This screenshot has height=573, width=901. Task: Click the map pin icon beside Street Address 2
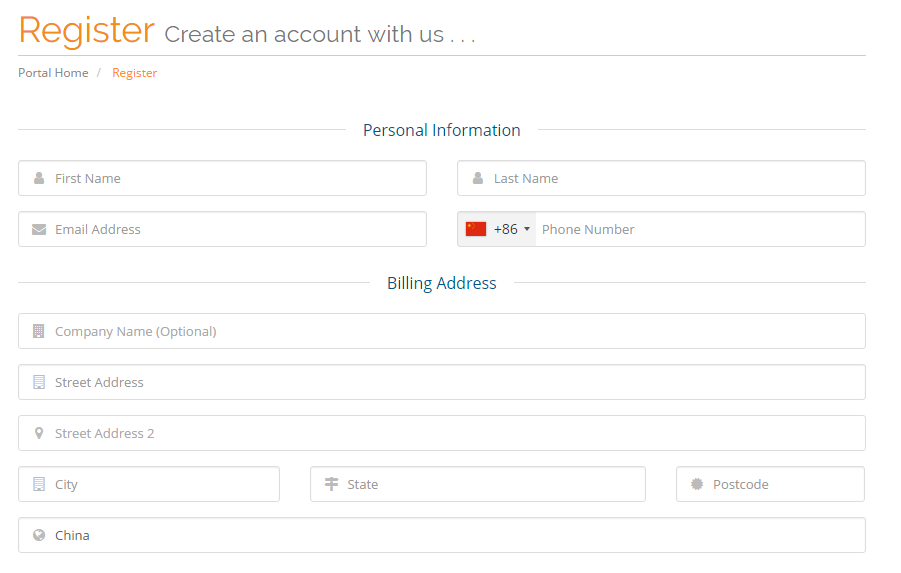click(38, 433)
